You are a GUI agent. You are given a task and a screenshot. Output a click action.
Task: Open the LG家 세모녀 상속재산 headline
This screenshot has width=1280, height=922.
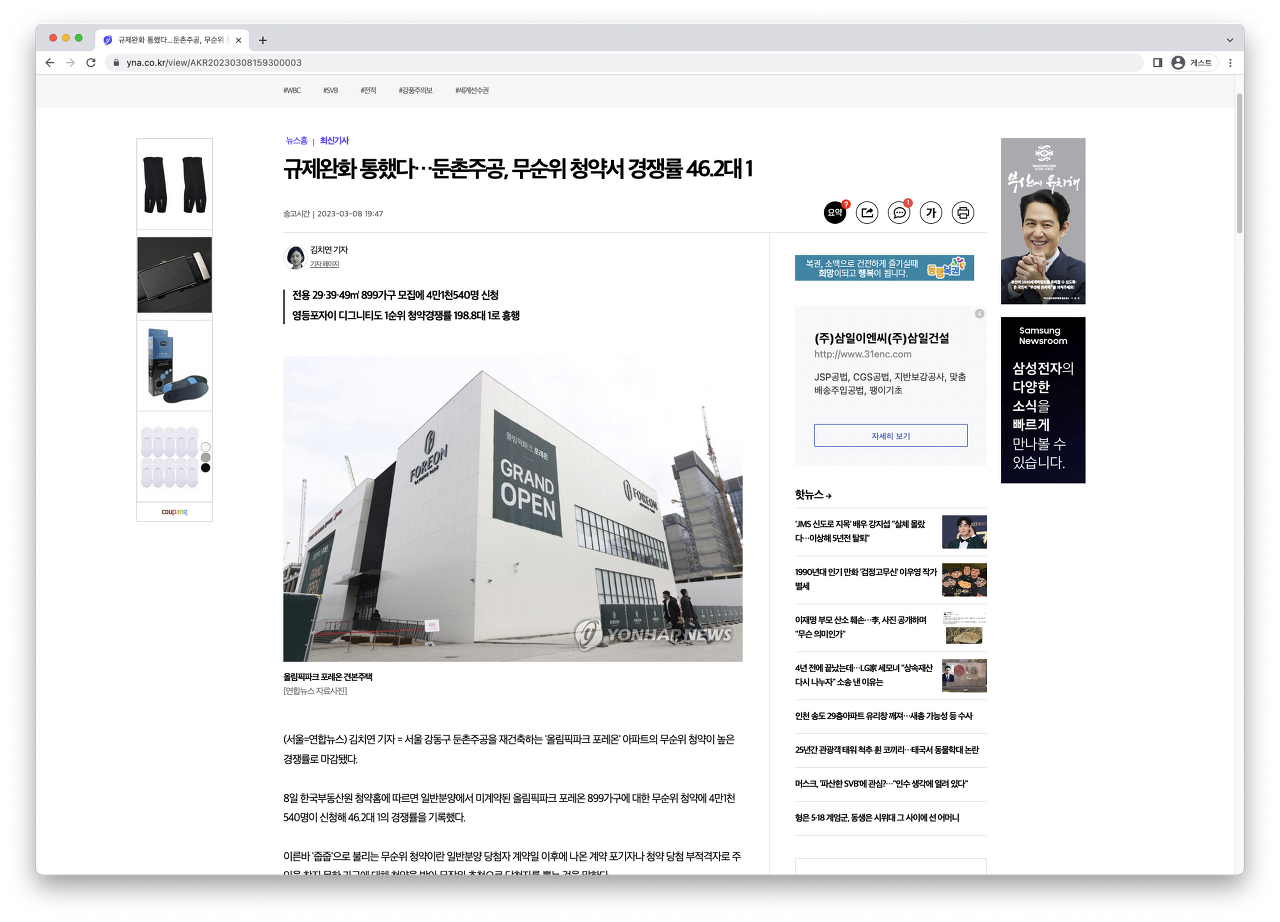coord(866,675)
